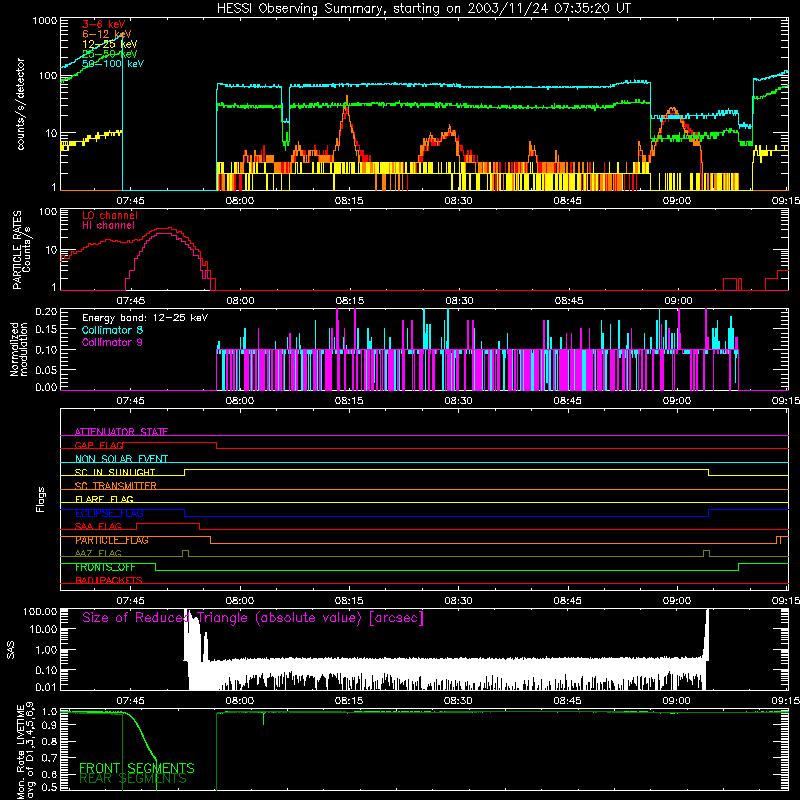
Task: Click '0.01' tick on SAS axis
Action: [46, 687]
